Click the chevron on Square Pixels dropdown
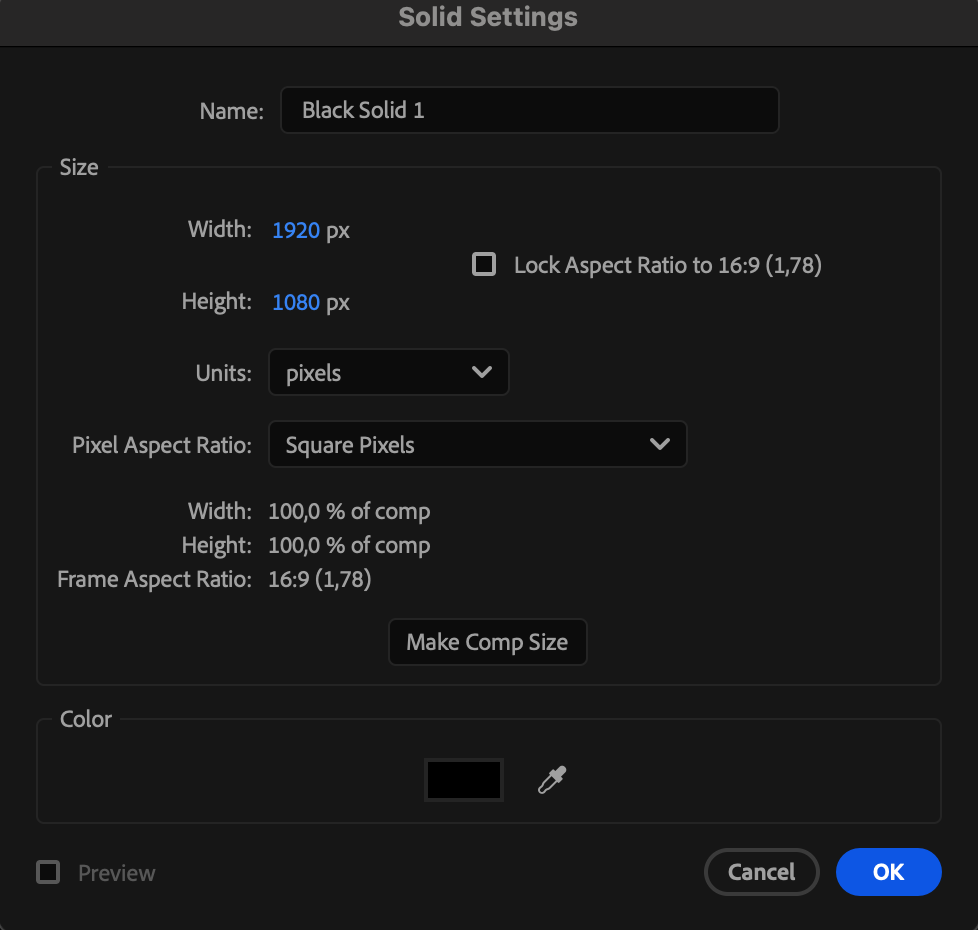978x930 pixels. pyautogui.click(x=659, y=444)
